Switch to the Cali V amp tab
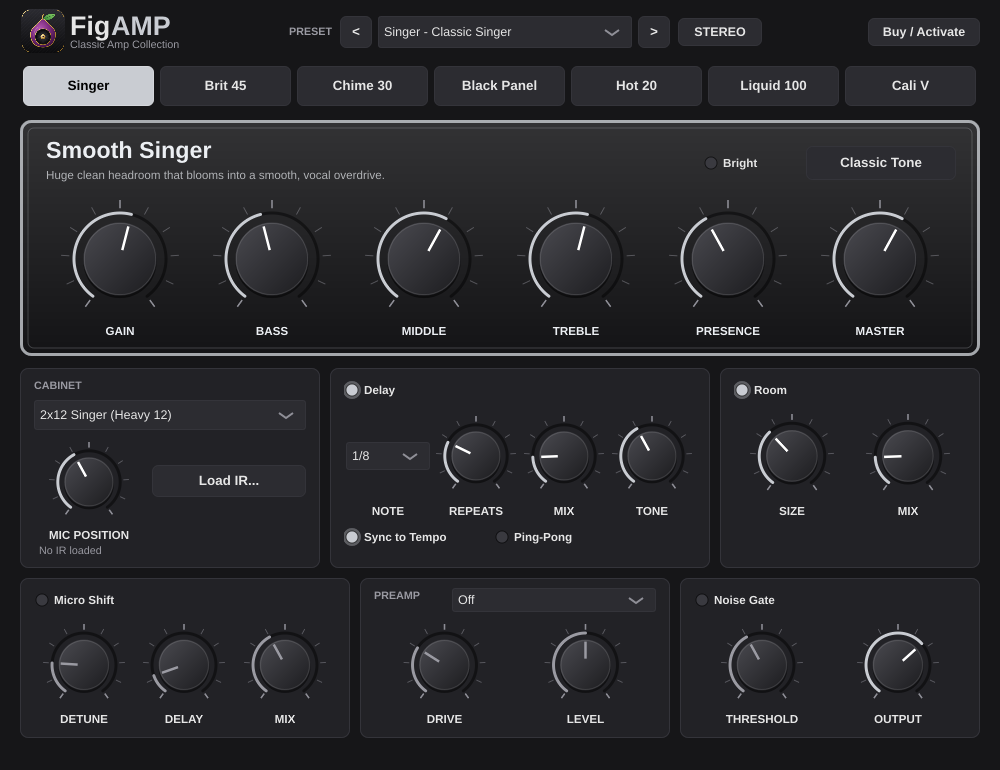 tap(910, 85)
